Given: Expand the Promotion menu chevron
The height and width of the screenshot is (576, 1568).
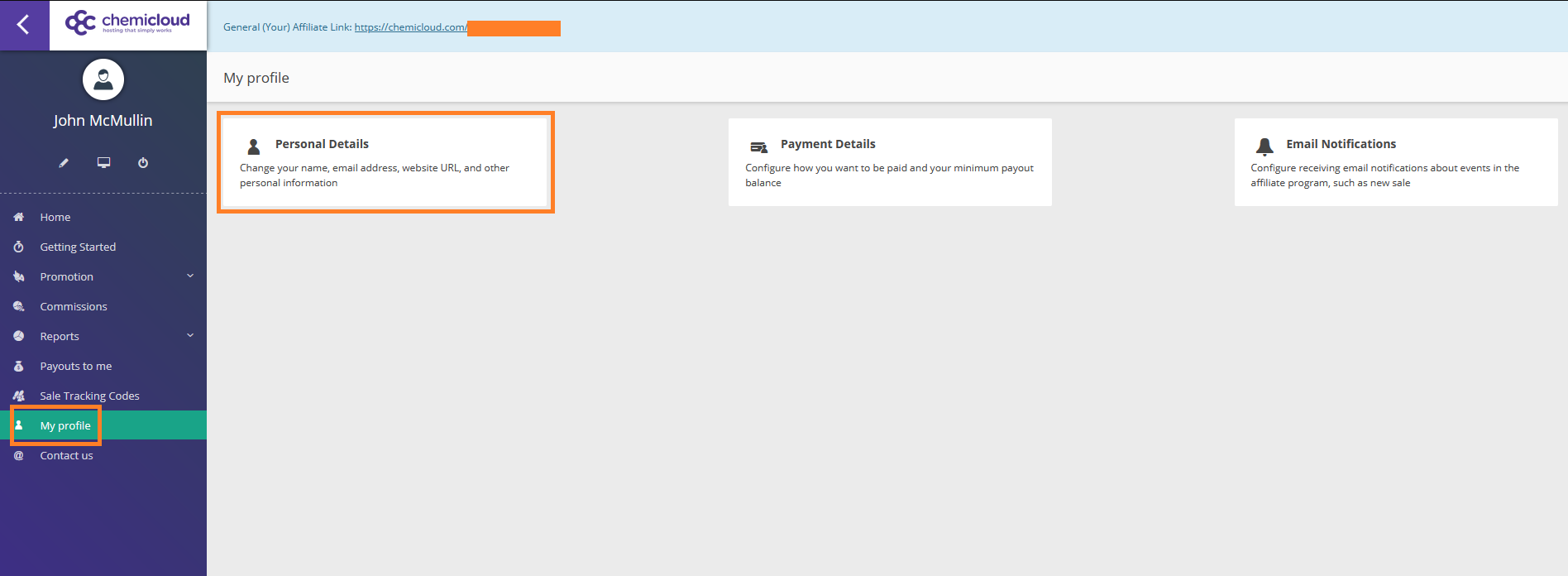Looking at the screenshot, I should (x=190, y=276).
